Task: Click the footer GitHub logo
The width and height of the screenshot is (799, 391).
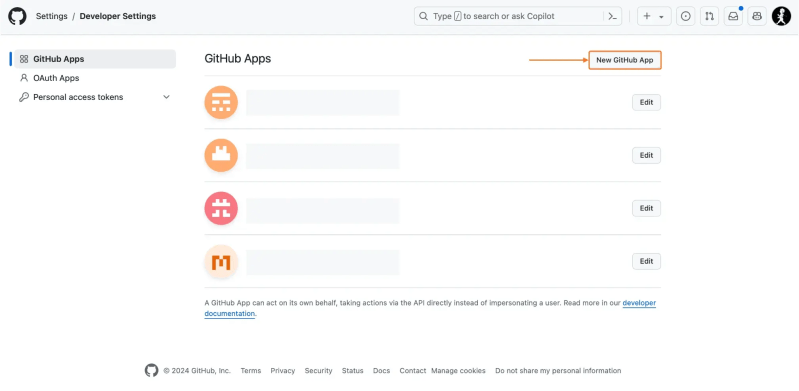Action: 151,371
